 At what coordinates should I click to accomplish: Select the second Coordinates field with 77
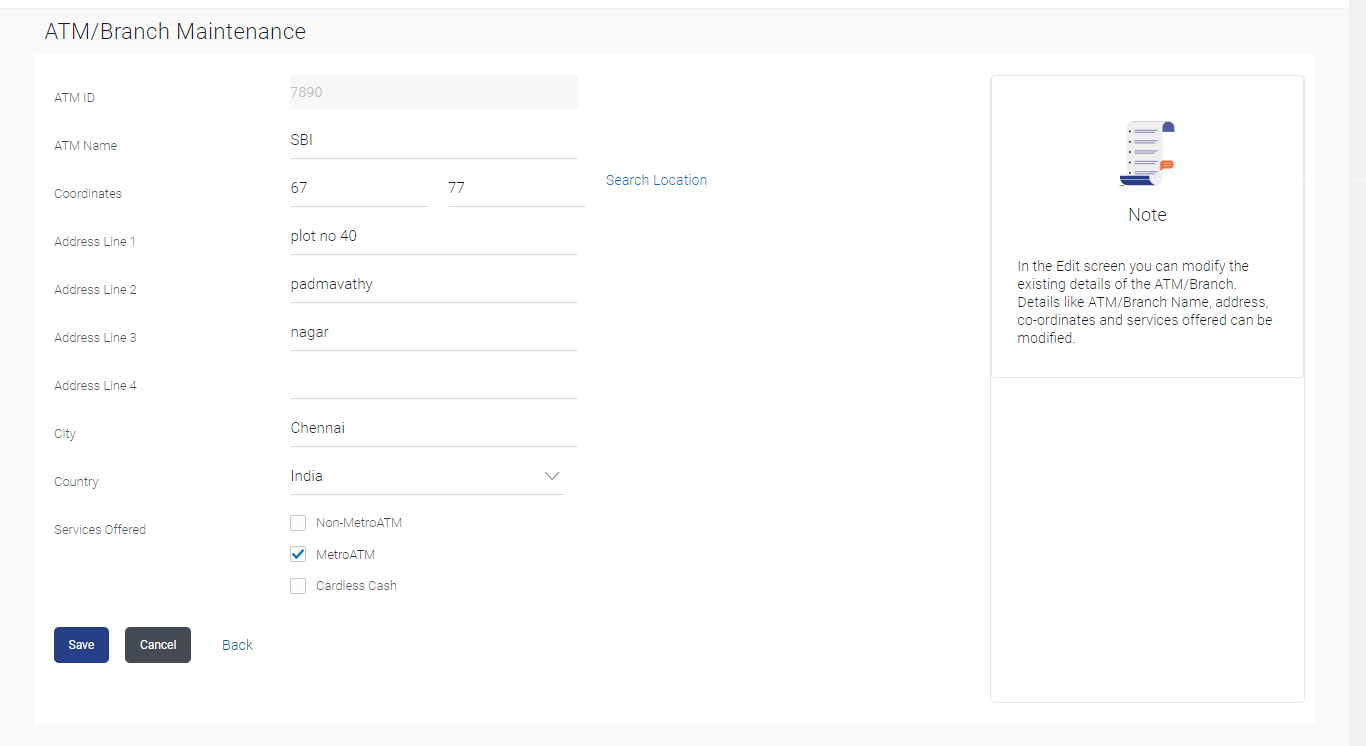point(515,188)
